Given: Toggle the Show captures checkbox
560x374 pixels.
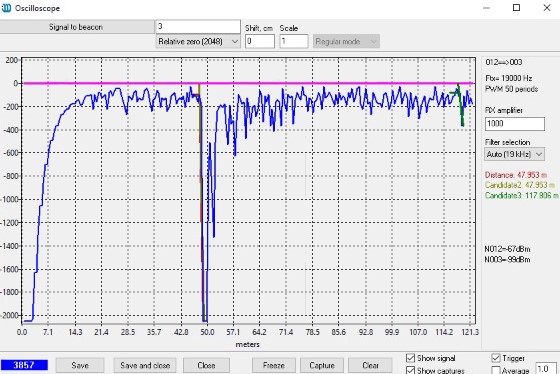Looking at the screenshot, I should (x=411, y=370).
